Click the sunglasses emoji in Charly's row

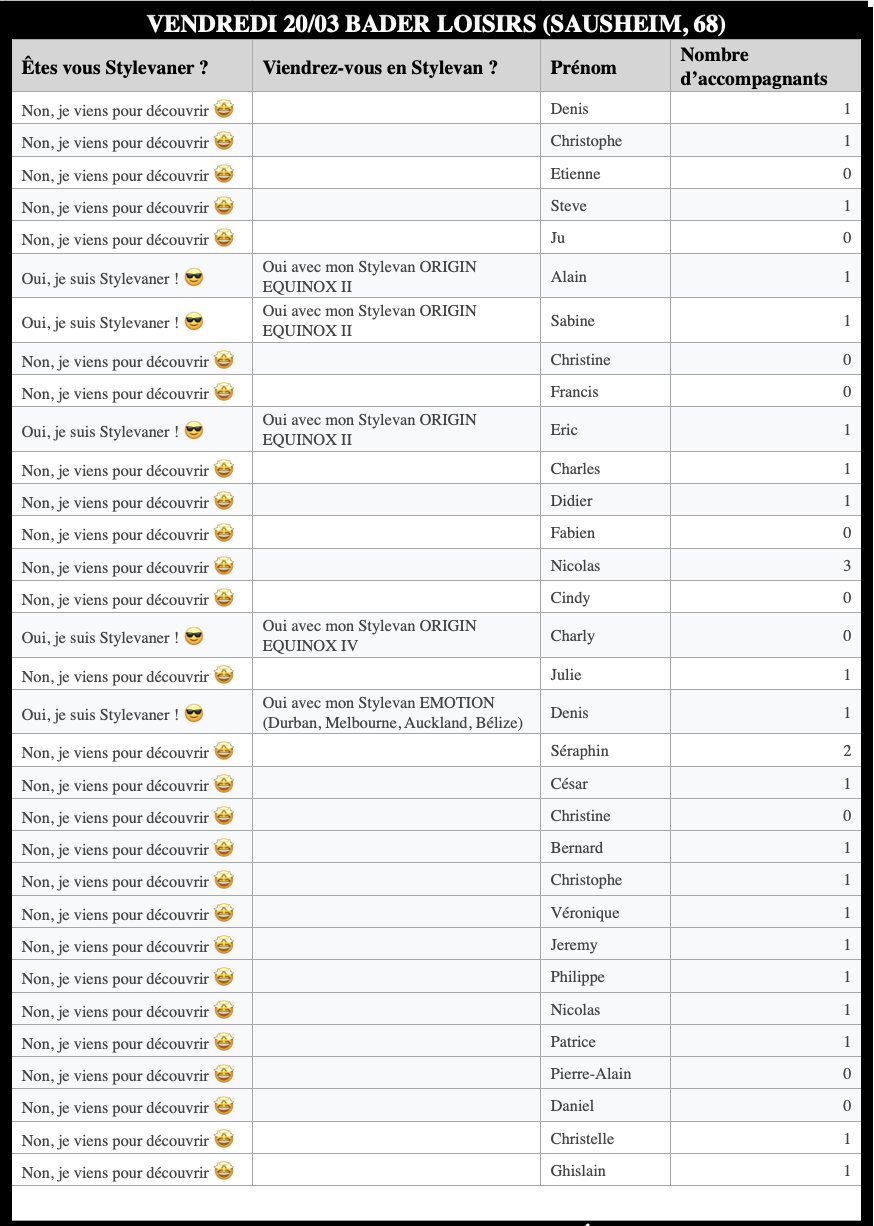tap(194, 637)
